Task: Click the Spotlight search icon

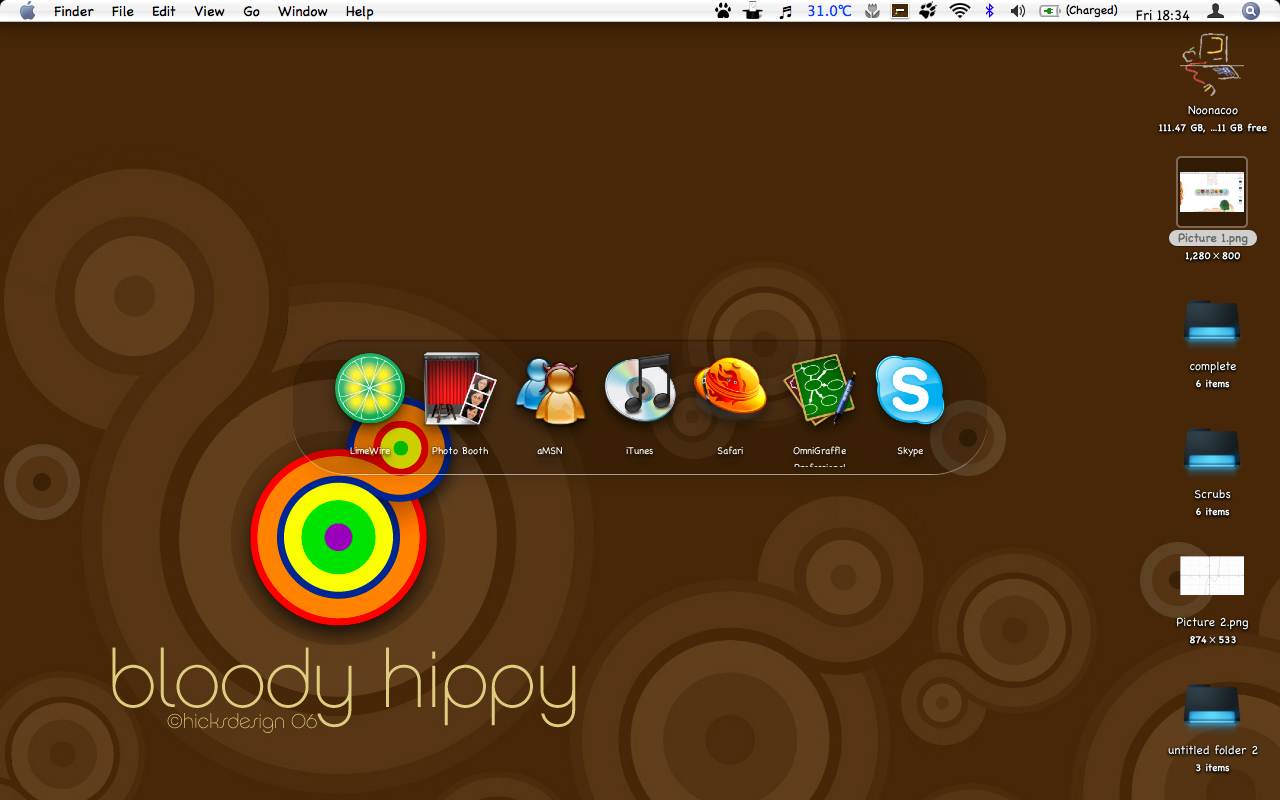Action: point(1250,11)
